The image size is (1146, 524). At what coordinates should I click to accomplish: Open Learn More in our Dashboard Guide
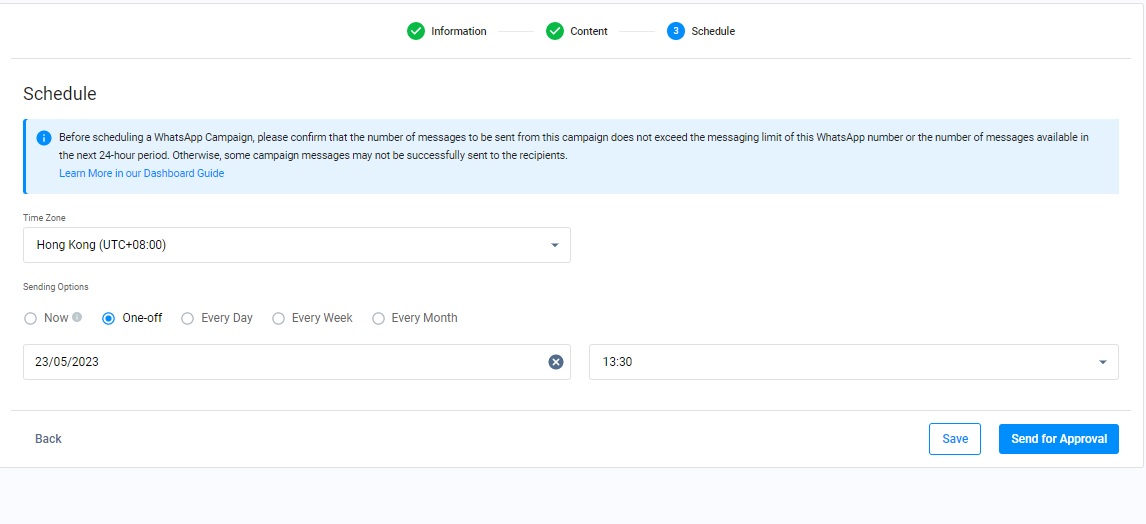pyautogui.click(x=142, y=173)
